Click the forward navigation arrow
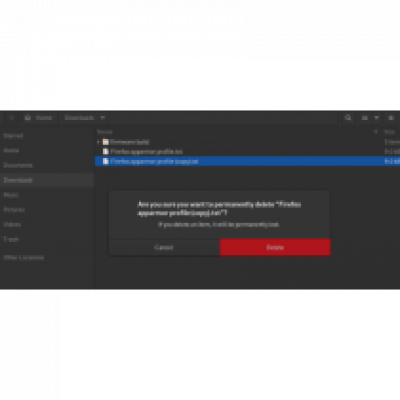Image resolution: width=400 pixels, height=400 pixels. [12, 118]
